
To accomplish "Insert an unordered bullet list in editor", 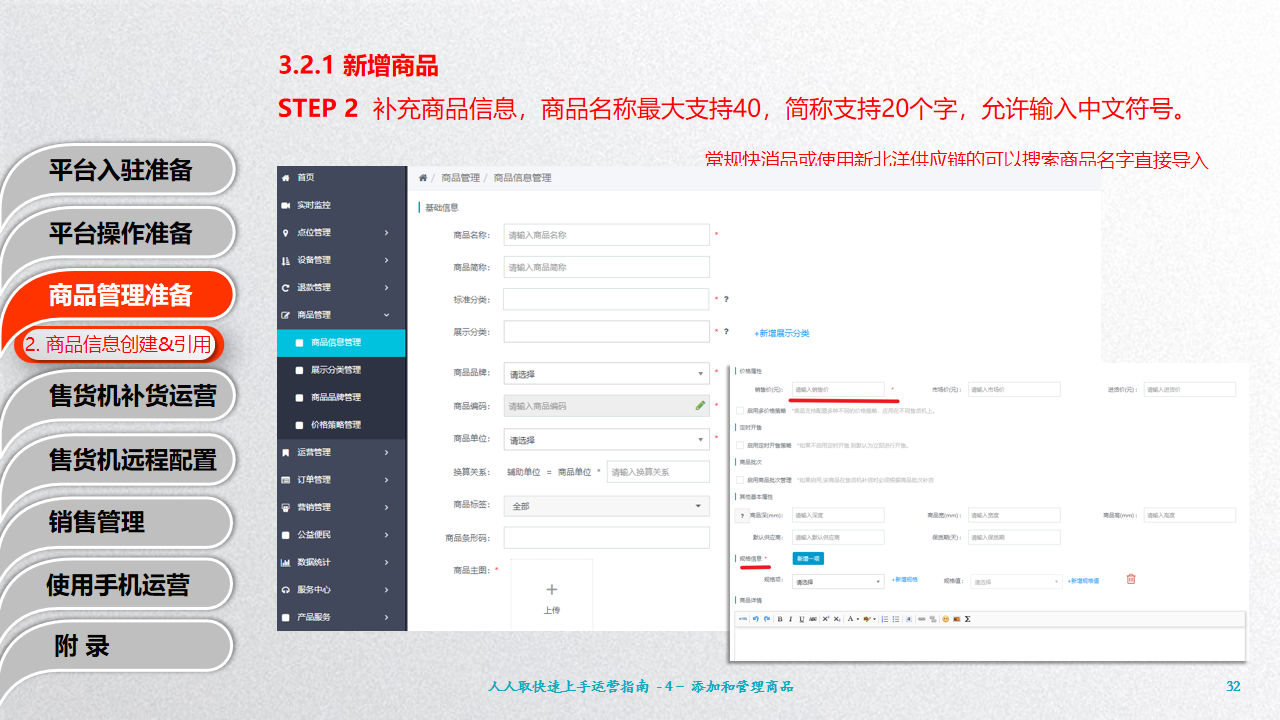I will (896, 619).
